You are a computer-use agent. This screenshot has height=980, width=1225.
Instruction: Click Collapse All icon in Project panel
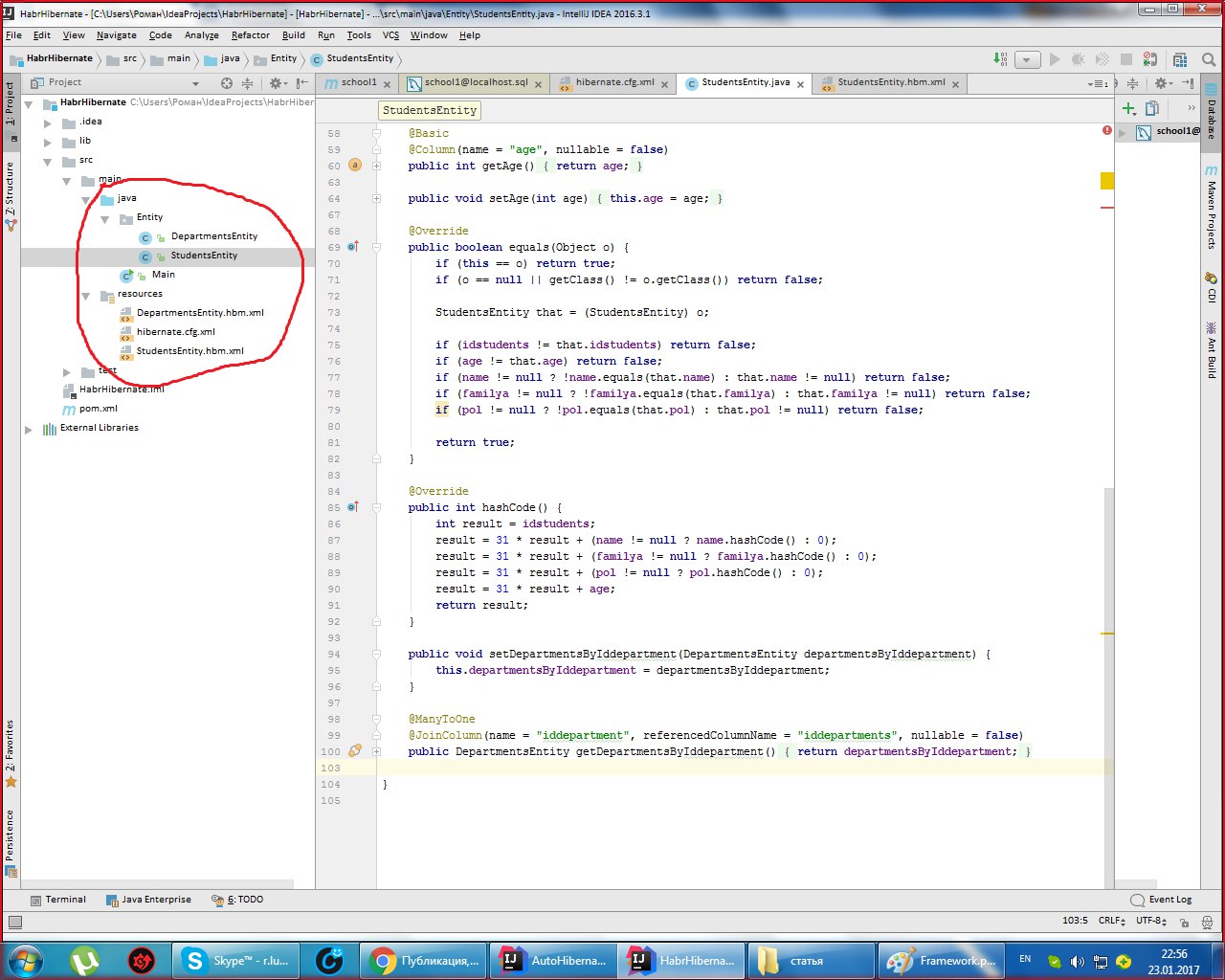248,83
